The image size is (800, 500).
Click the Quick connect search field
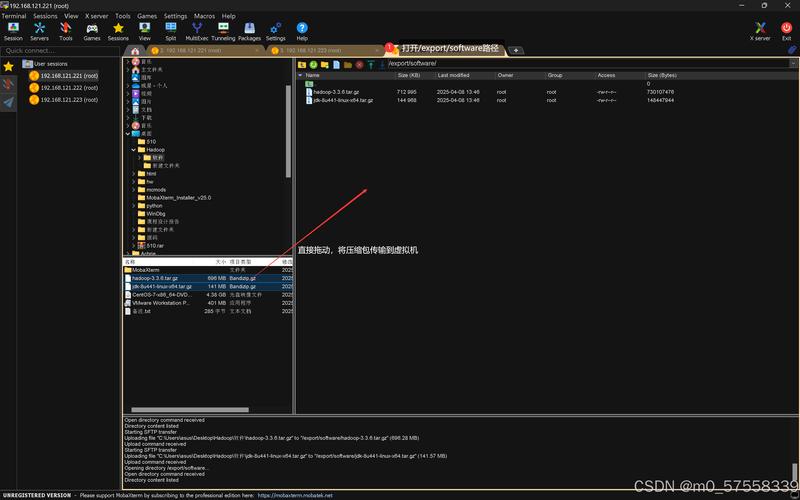[60, 51]
